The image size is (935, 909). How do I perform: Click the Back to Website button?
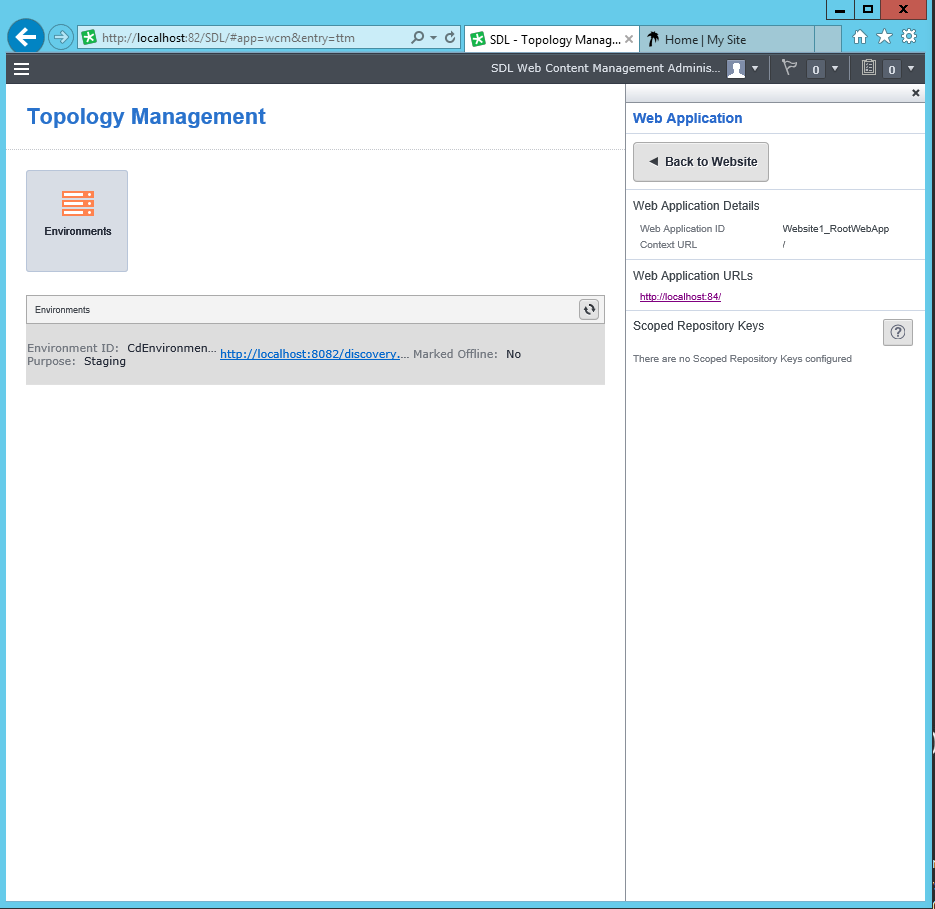[x=700, y=162]
